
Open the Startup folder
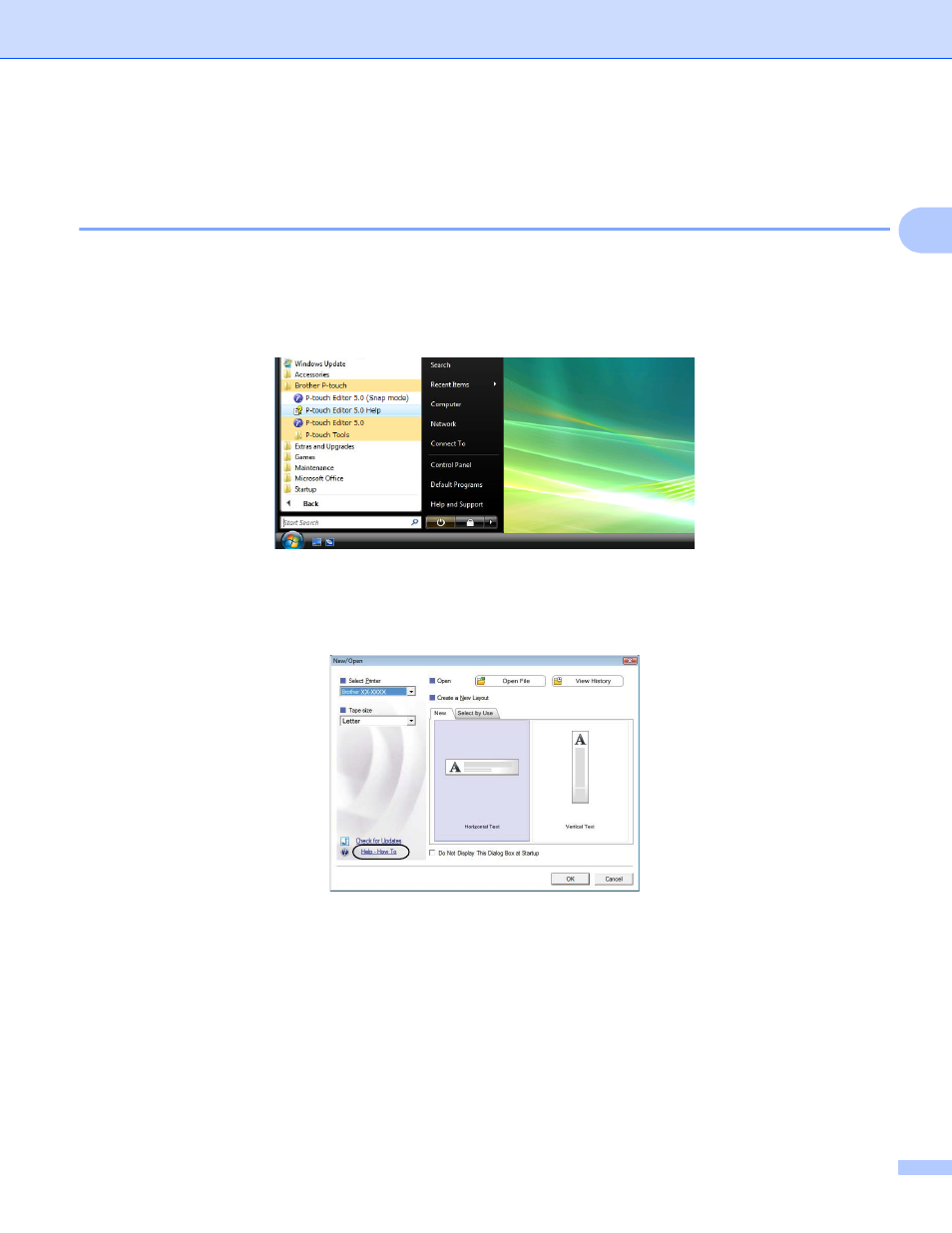(x=305, y=489)
